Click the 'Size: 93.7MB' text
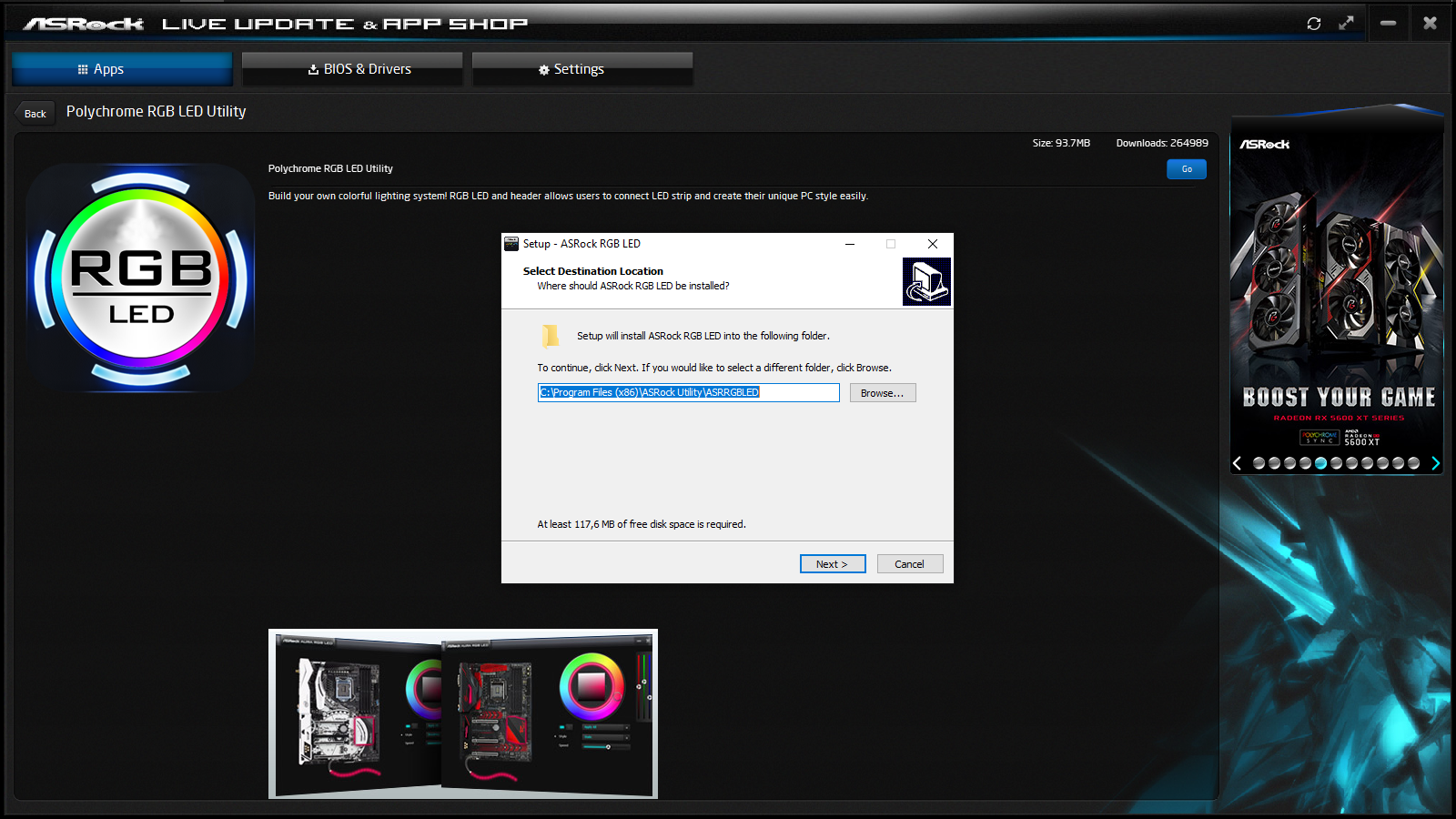 point(1061,143)
